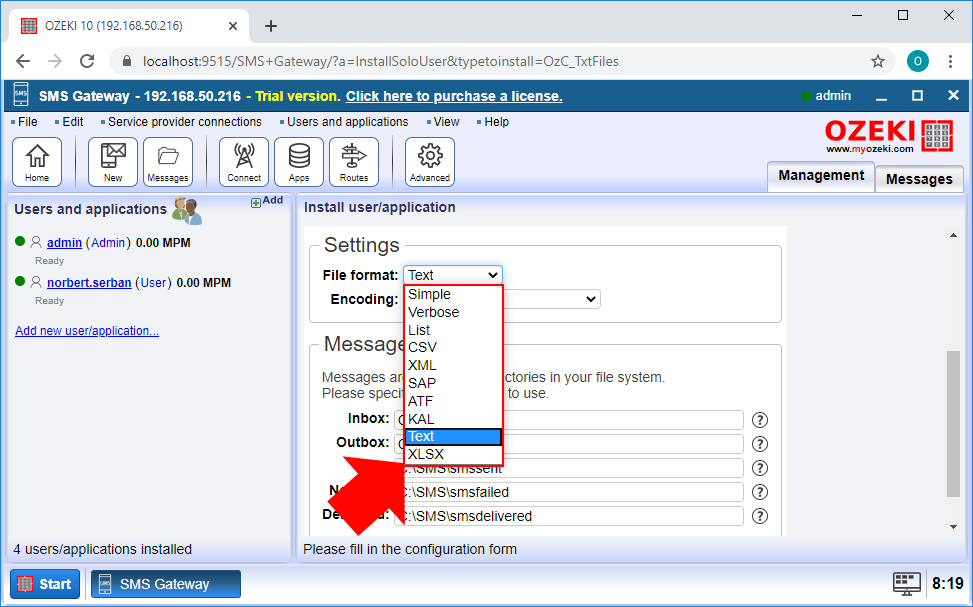Image resolution: width=973 pixels, height=607 pixels.
Task: Open the Home toolbar icon
Action: [37, 162]
